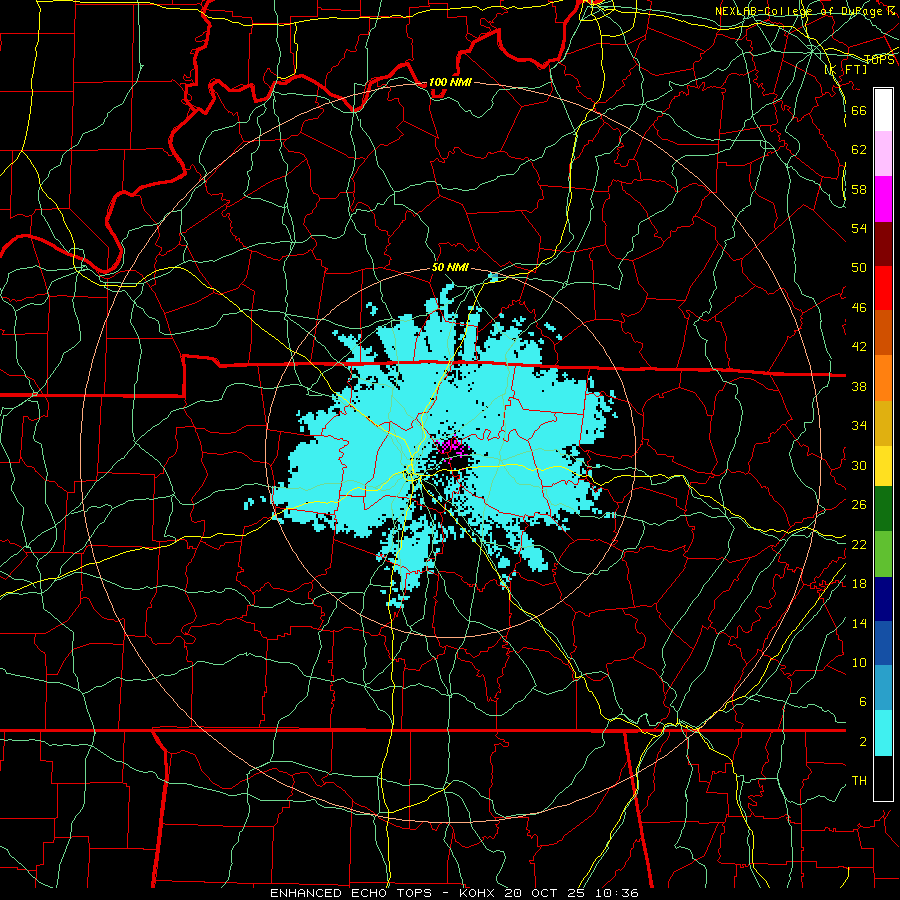Click the 10 legend value
Image resolution: width=900 pixels, height=900 pixels.
[859, 663]
